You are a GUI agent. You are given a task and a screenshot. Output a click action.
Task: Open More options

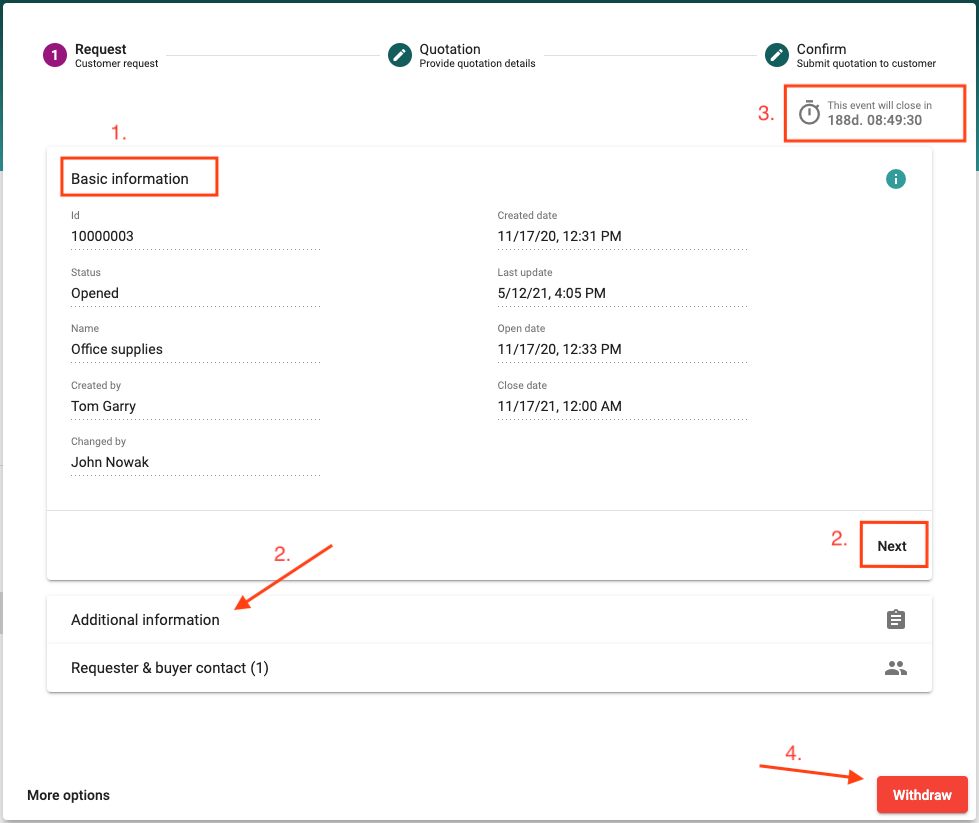pos(68,795)
